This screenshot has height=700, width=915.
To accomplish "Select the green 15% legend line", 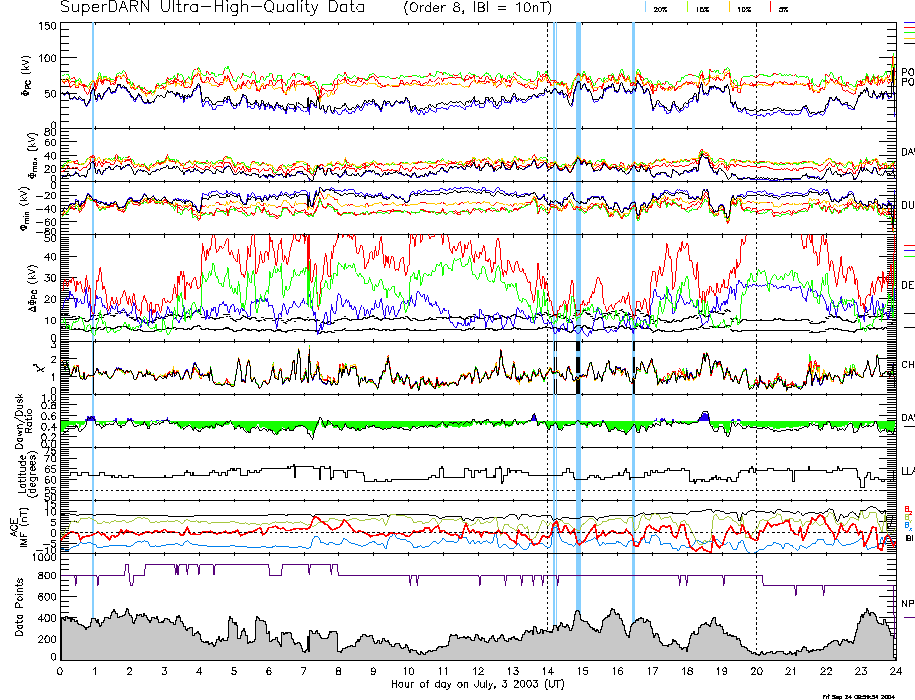I will [x=689, y=8].
